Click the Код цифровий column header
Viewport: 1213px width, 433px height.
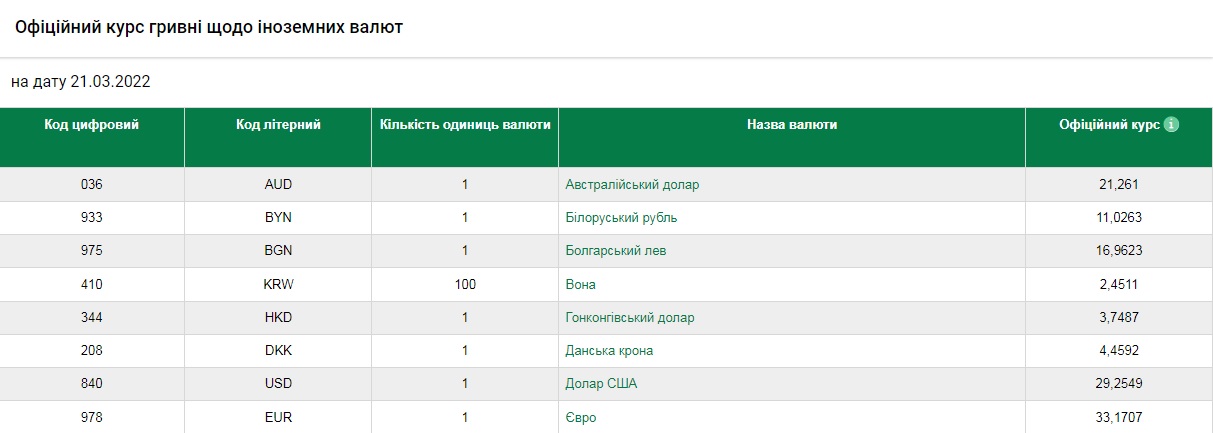pyautogui.click(x=92, y=125)
